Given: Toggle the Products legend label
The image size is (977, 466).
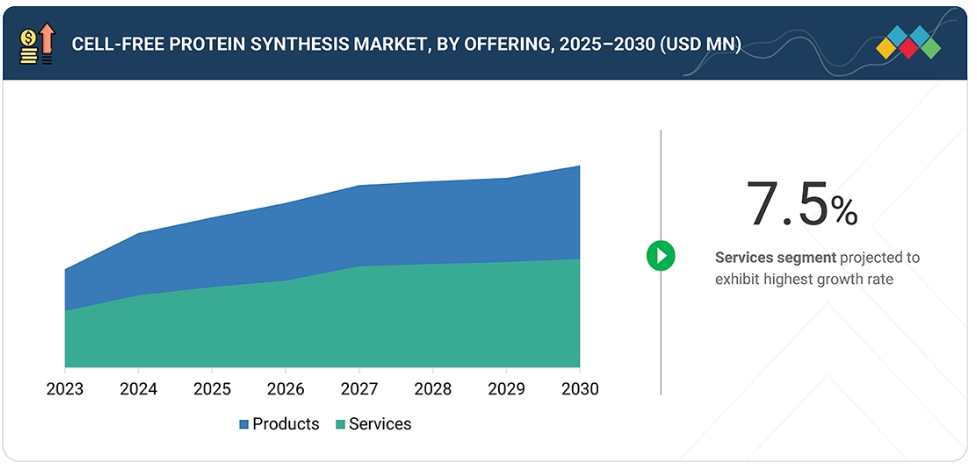Looking at the screenshot, I should tap(285, 424).
